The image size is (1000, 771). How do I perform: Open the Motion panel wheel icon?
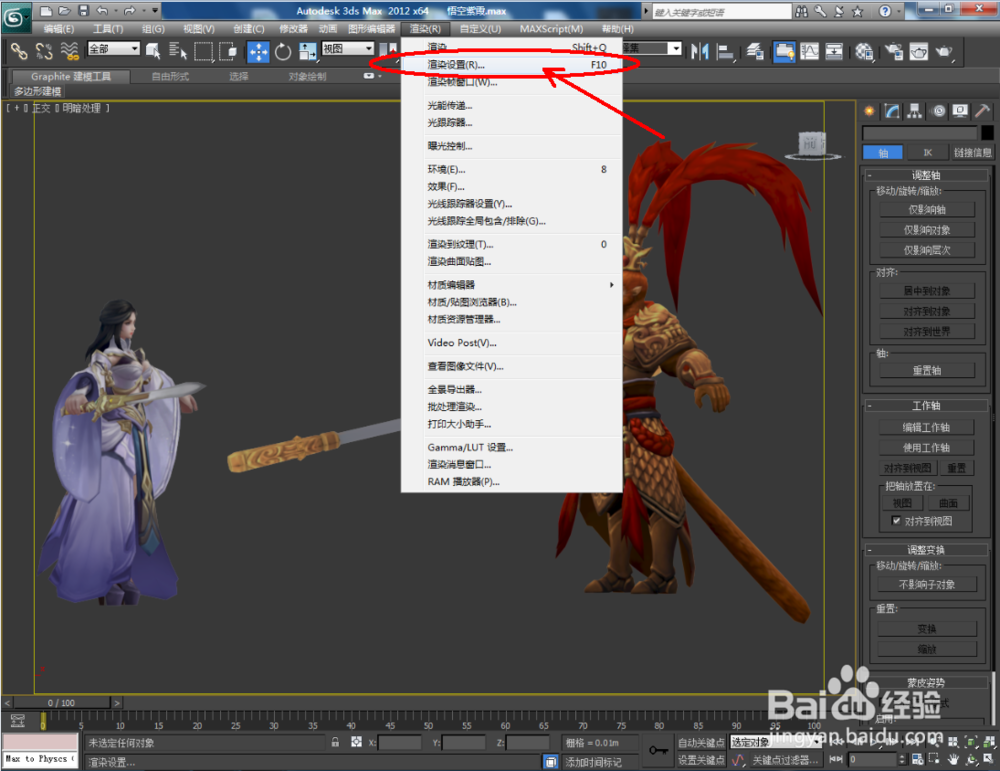tap(938, 112)
